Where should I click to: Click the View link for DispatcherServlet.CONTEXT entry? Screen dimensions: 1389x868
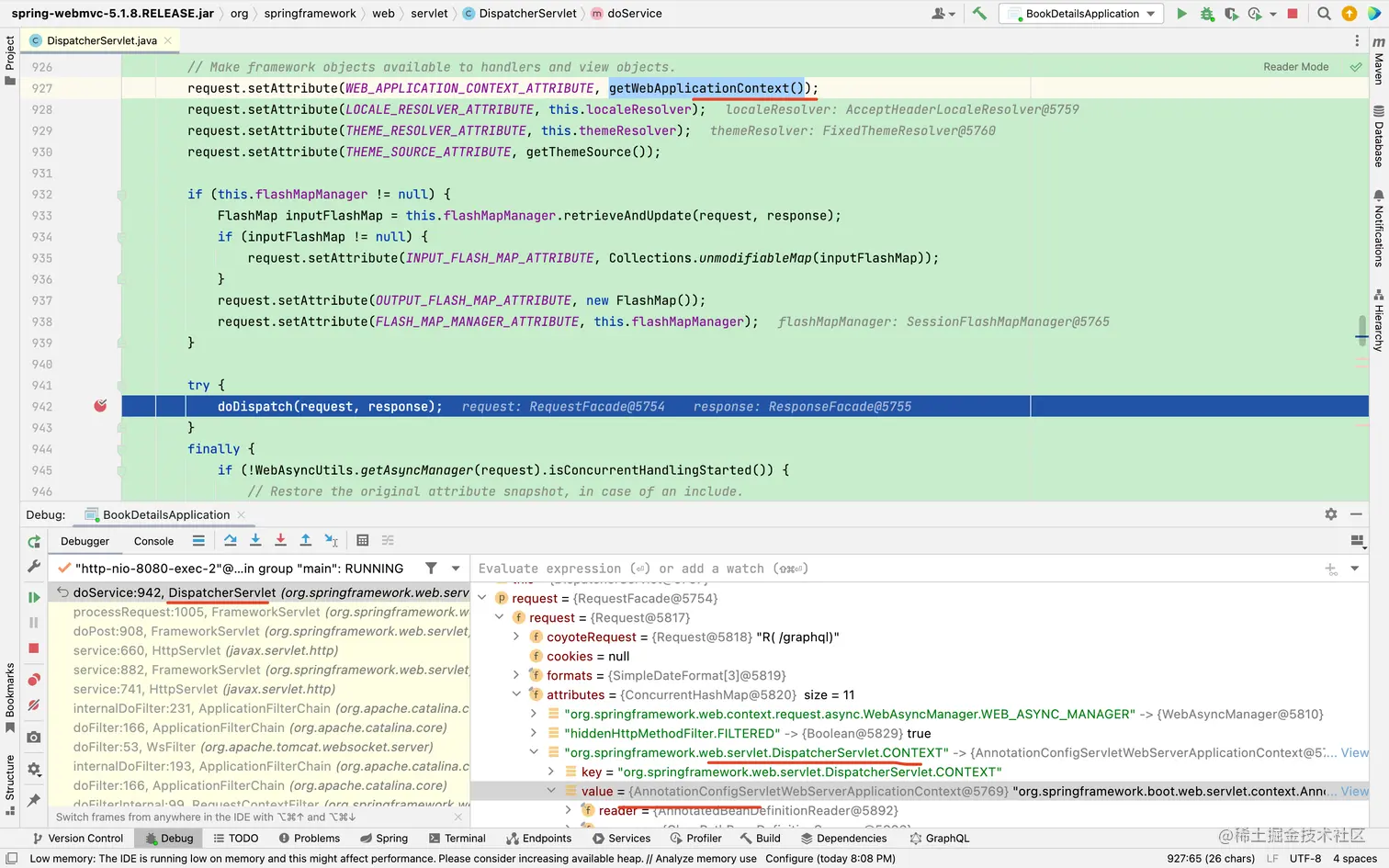tap(1354, 752)
